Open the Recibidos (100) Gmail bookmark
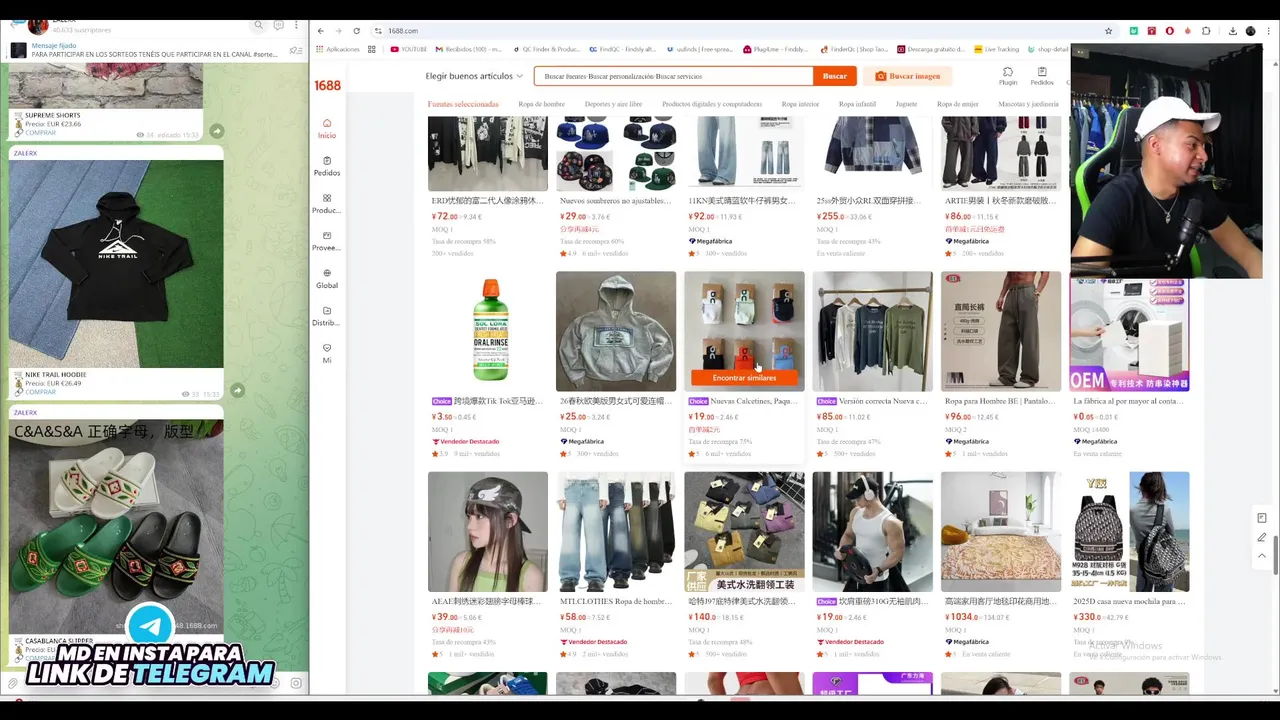This screenshot has width=1280, height=720. [470, 49]
